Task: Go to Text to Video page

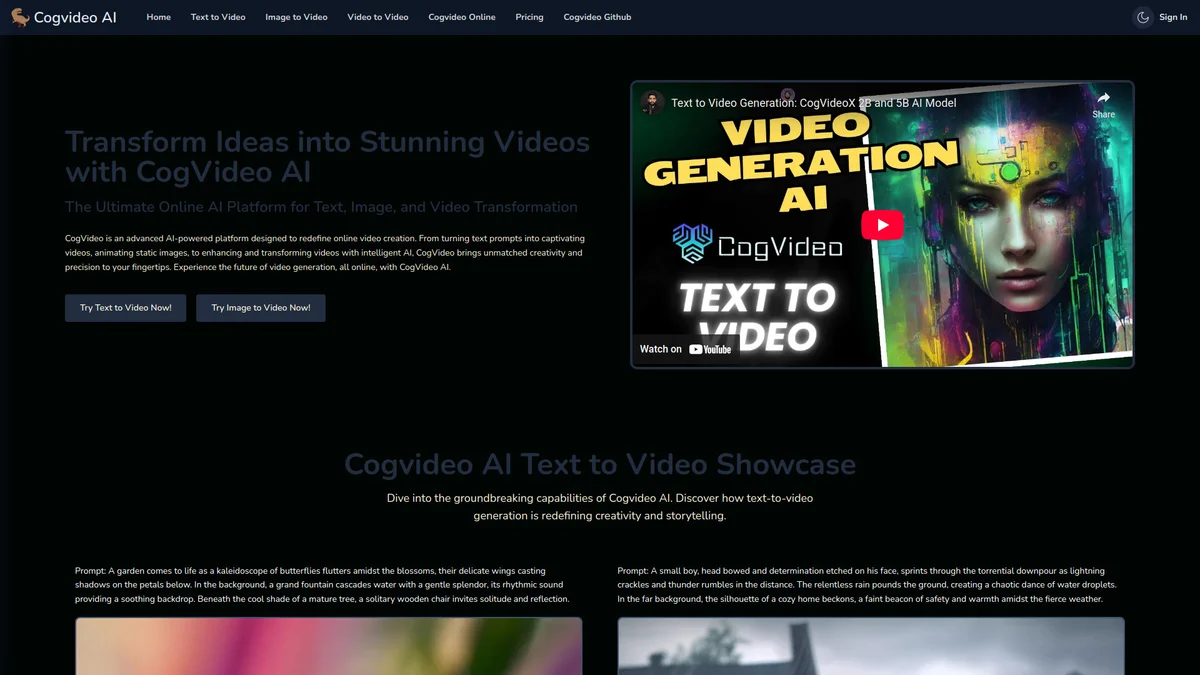Action: click(218, 17)
